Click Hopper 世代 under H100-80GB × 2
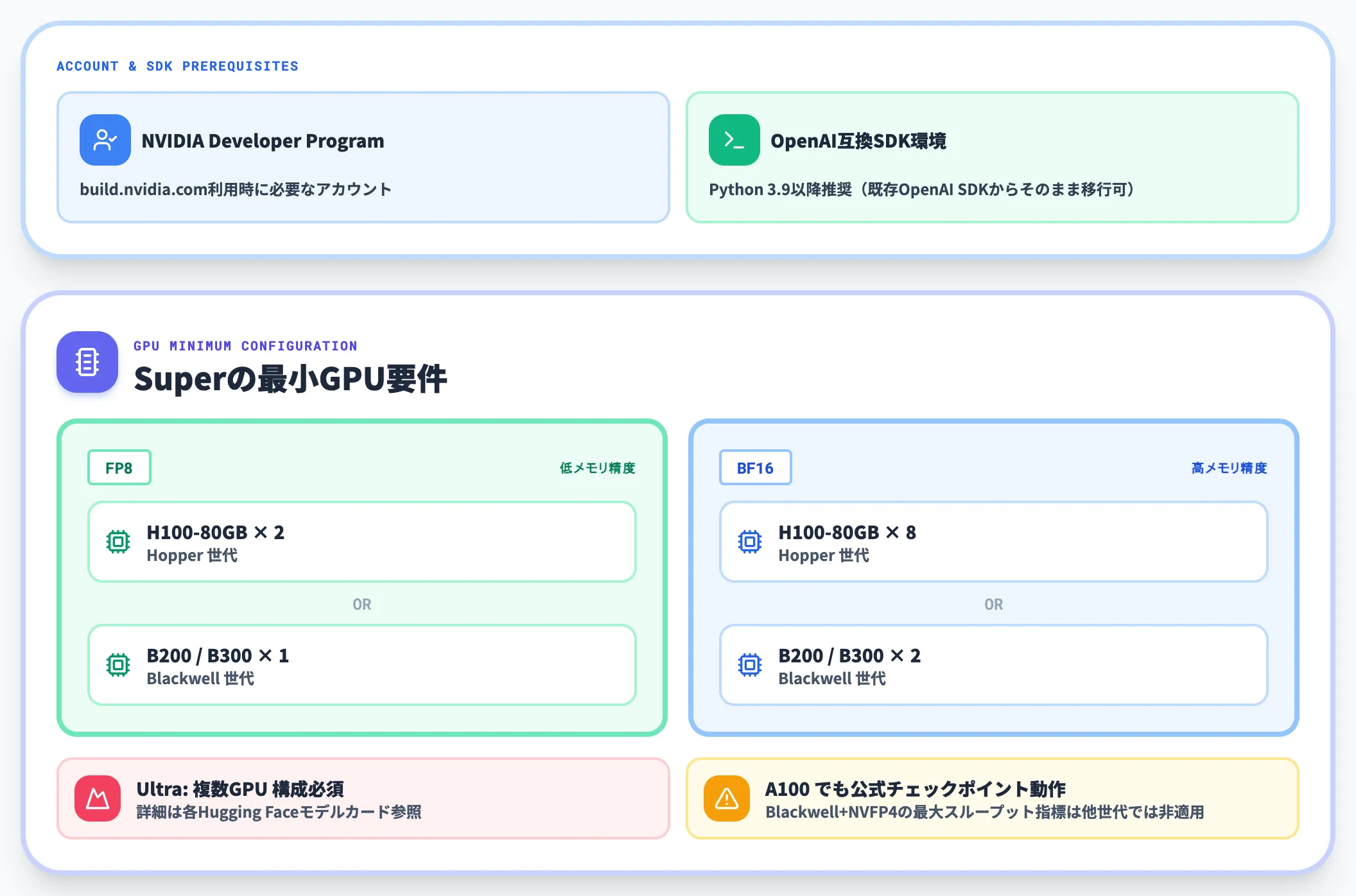 tap(192, 555)
